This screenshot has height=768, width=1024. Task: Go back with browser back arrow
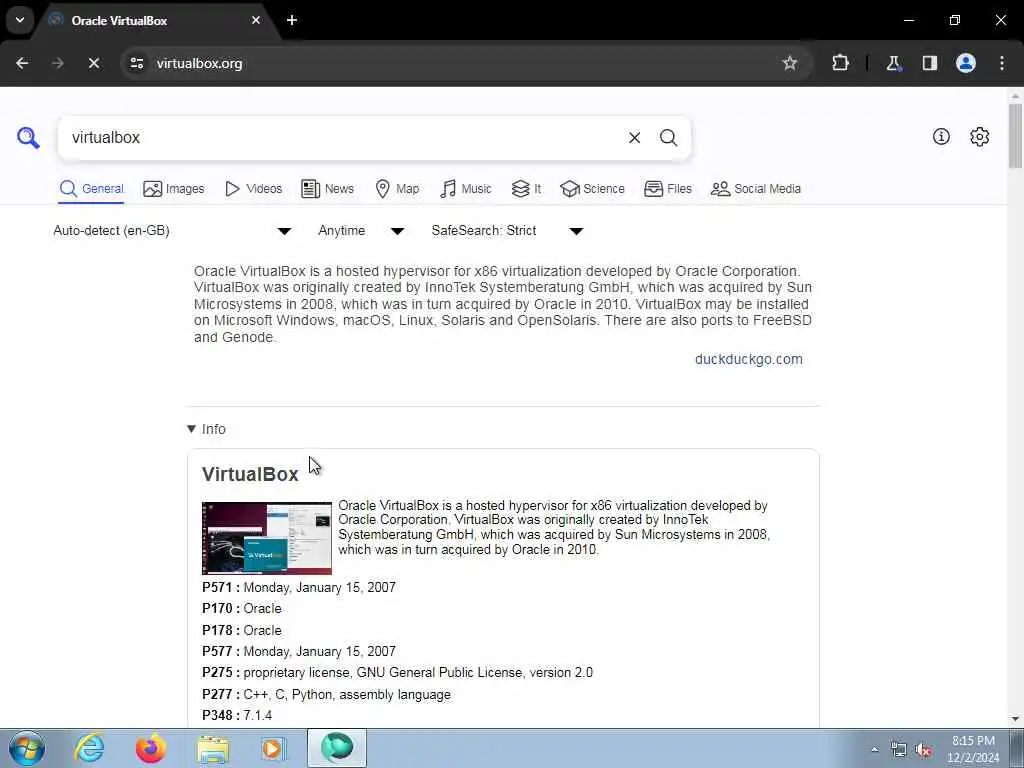click(x=22, y=63)
